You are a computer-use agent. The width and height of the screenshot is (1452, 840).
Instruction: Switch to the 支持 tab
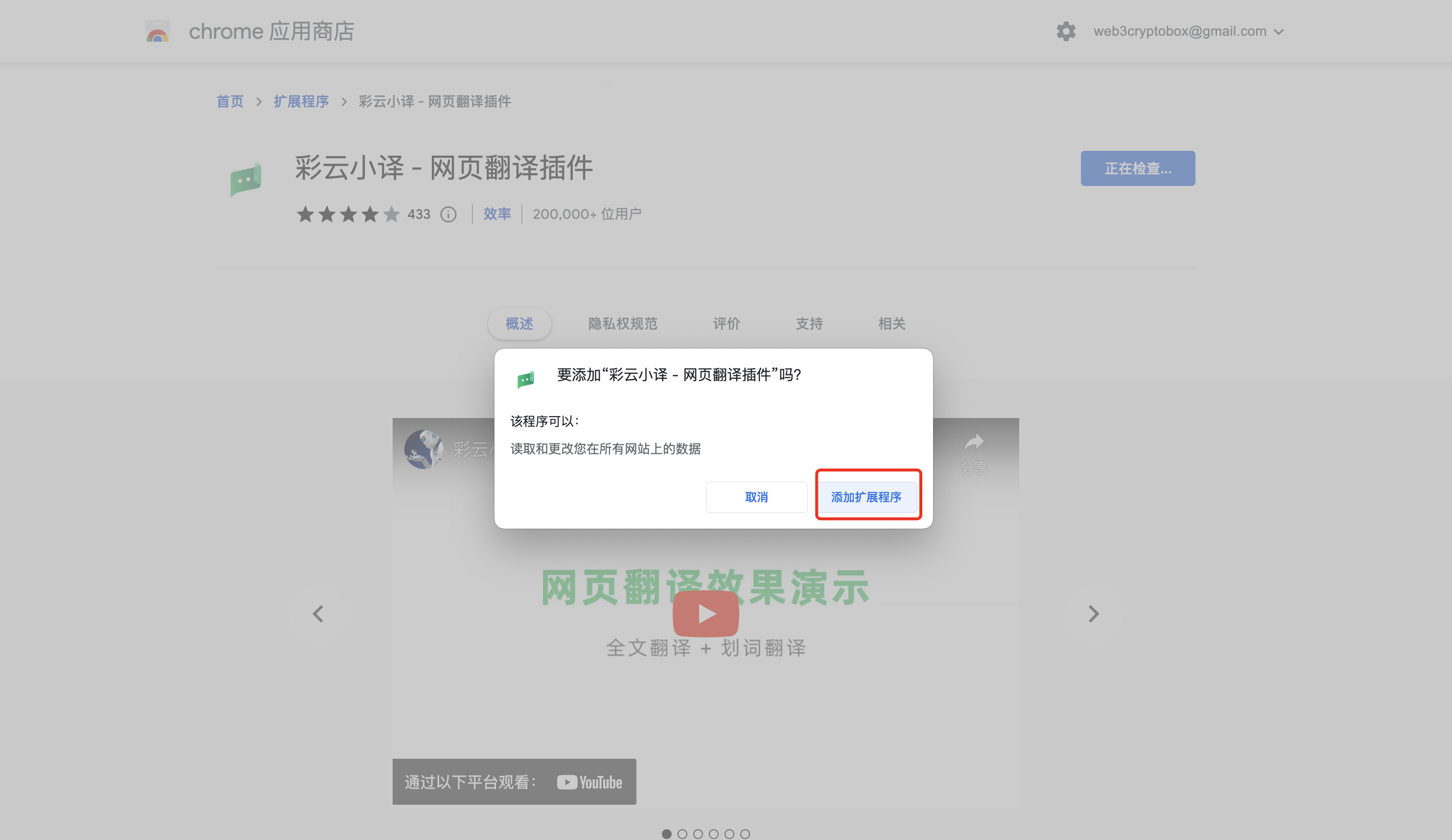[x=809, y=324]
